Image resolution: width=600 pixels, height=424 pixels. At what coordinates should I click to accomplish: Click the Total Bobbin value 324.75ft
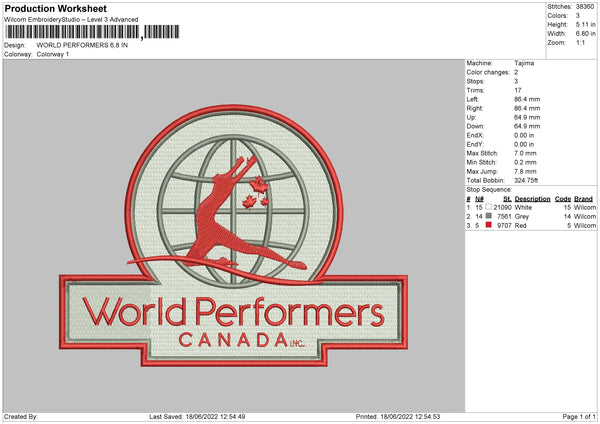[x=526, y=180]
